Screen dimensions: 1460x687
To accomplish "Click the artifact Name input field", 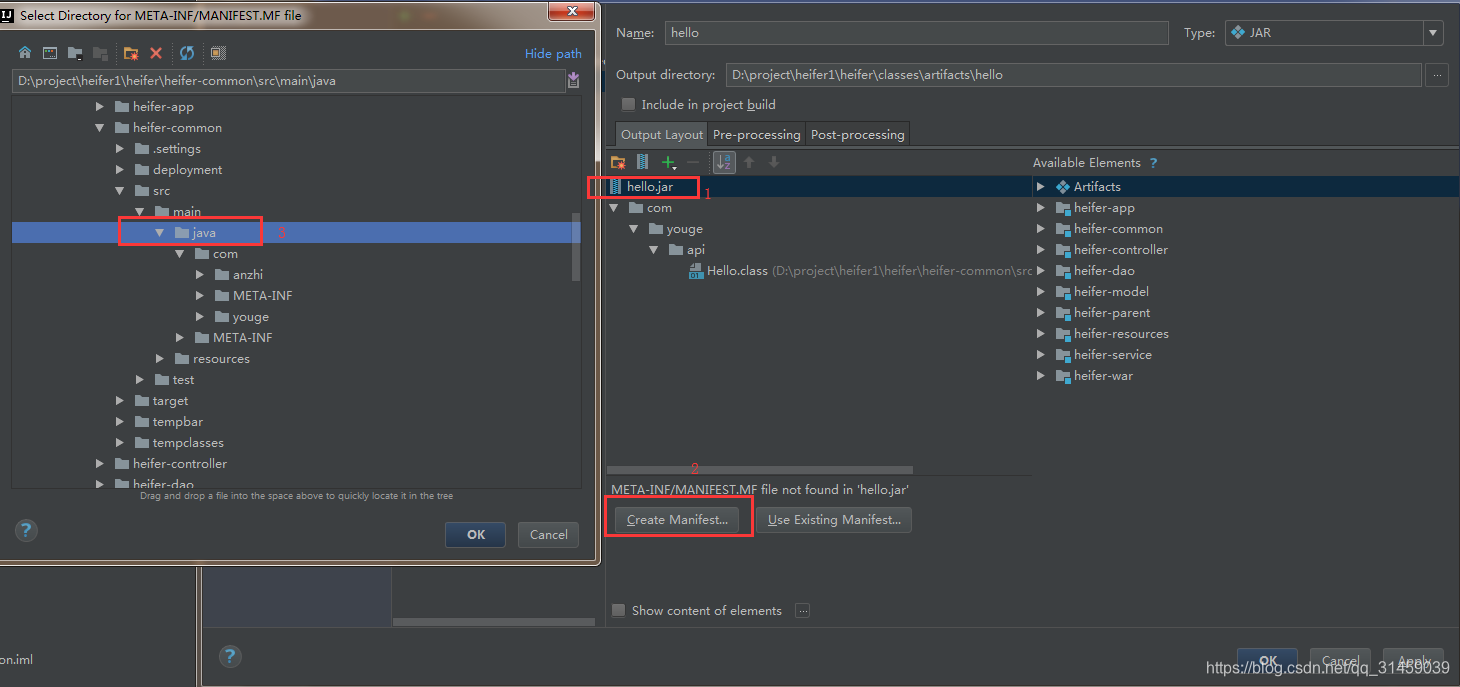I will (916, 33).
